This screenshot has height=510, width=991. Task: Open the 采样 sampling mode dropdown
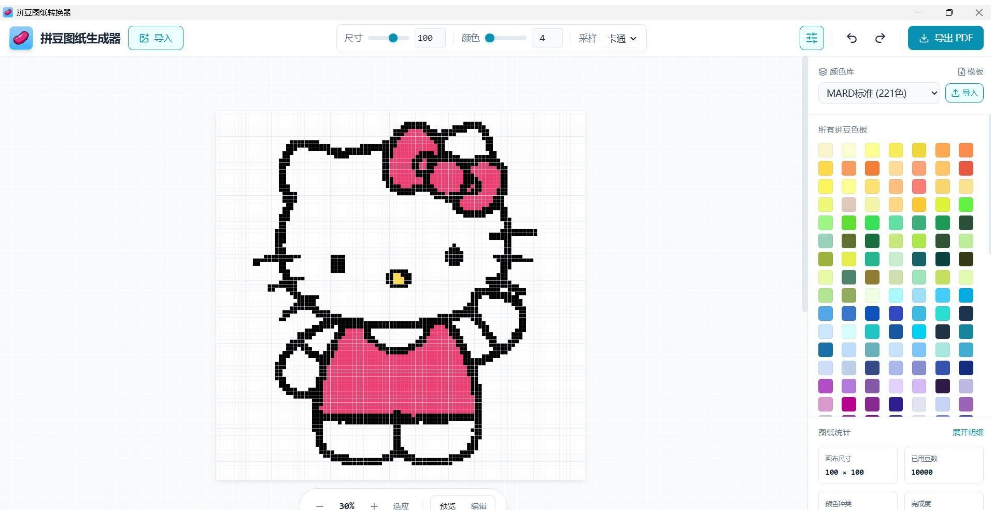click(x=622, y=38)
